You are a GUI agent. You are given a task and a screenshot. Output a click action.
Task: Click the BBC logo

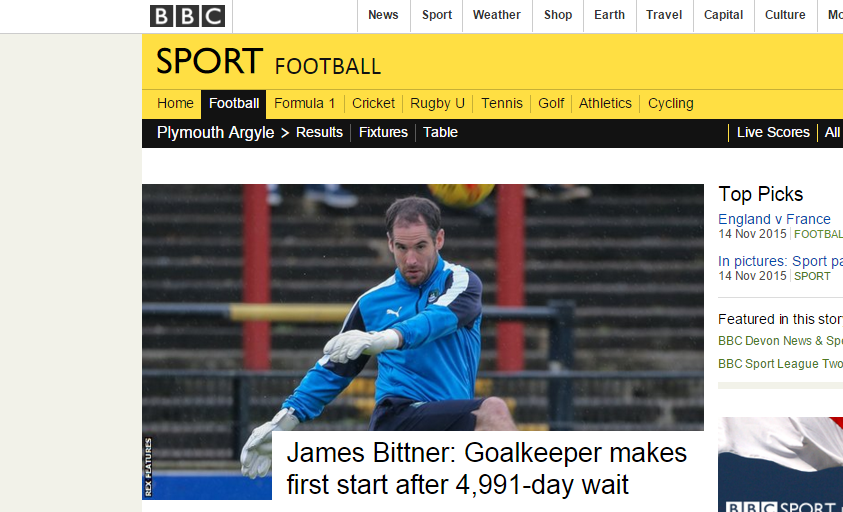[187, 16]
